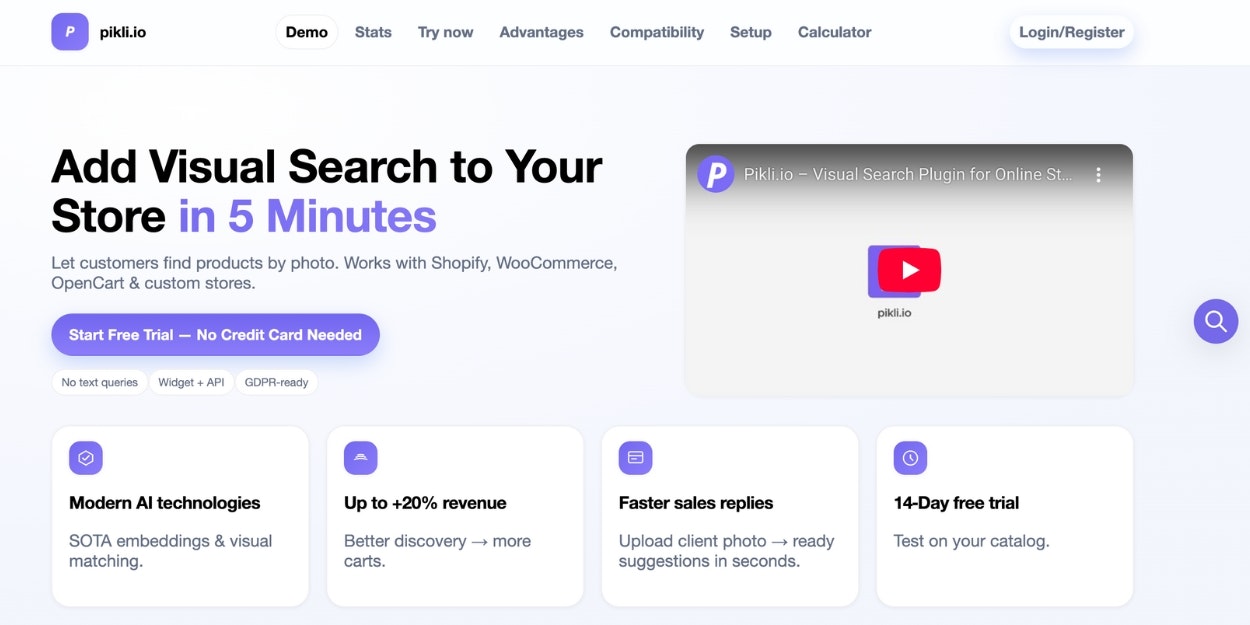Click the Login/Register button
Viewport: 1250px width, 625px height.
[x=1072, y=32]
